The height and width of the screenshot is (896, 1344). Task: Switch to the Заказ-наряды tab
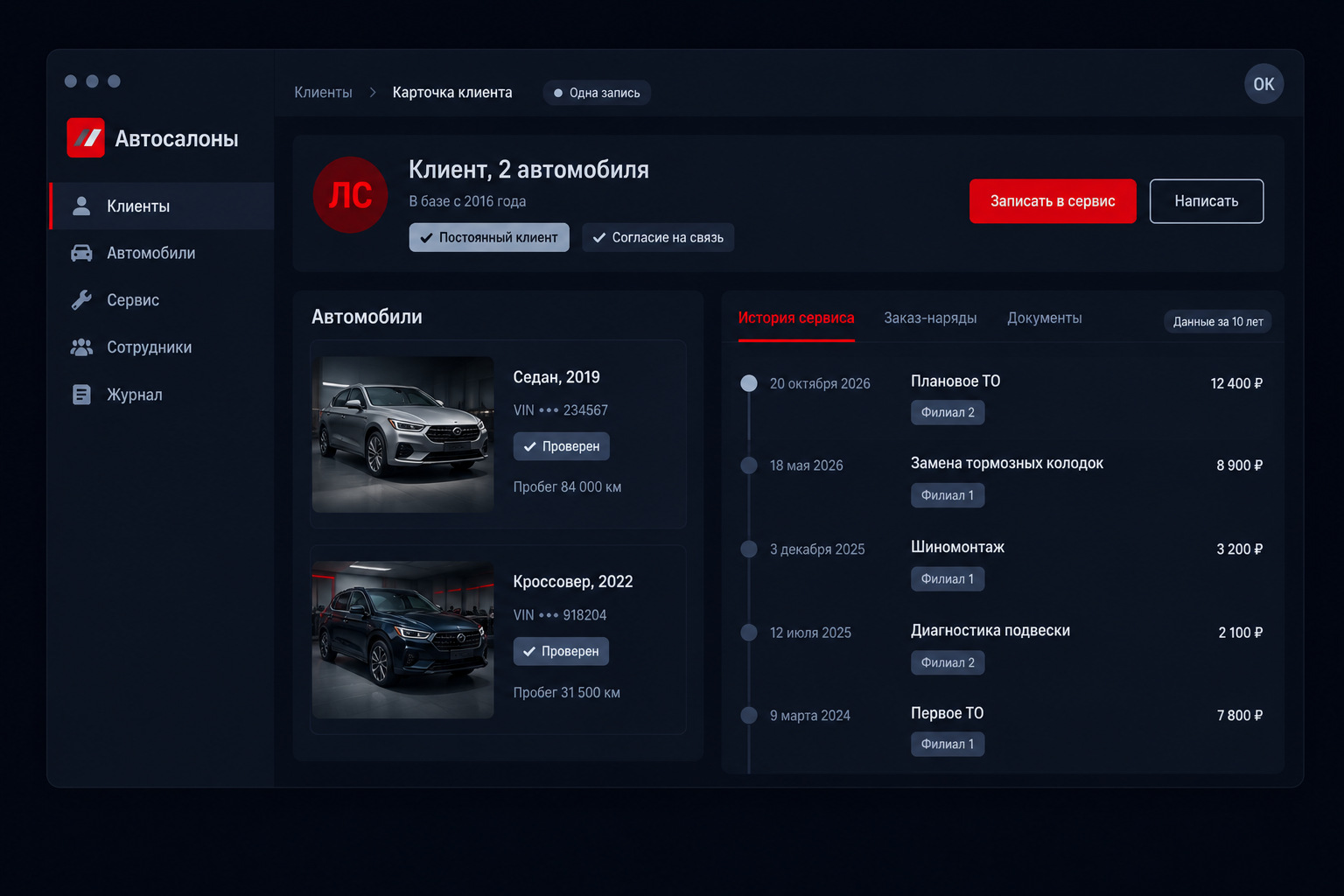930,318
